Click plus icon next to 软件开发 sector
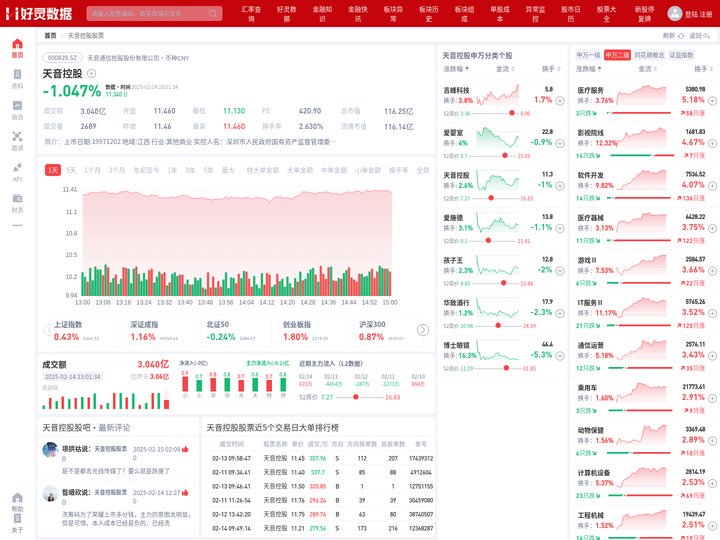720x540 pixels. 712,186
